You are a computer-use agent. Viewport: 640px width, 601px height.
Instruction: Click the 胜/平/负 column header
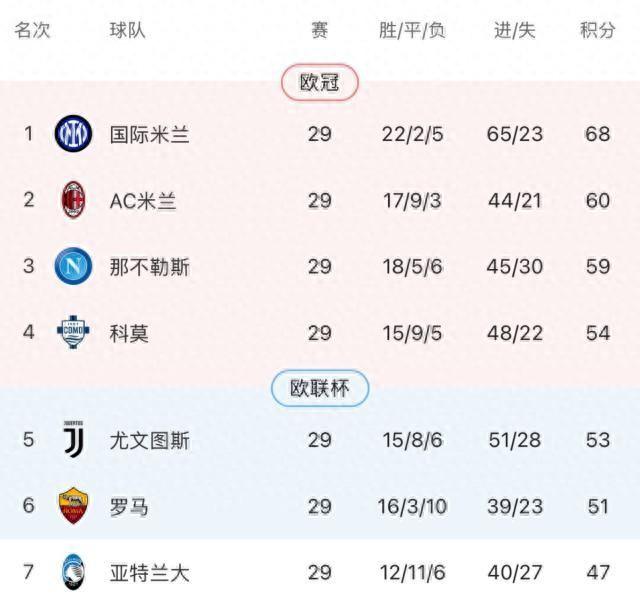tap(412, 30)
